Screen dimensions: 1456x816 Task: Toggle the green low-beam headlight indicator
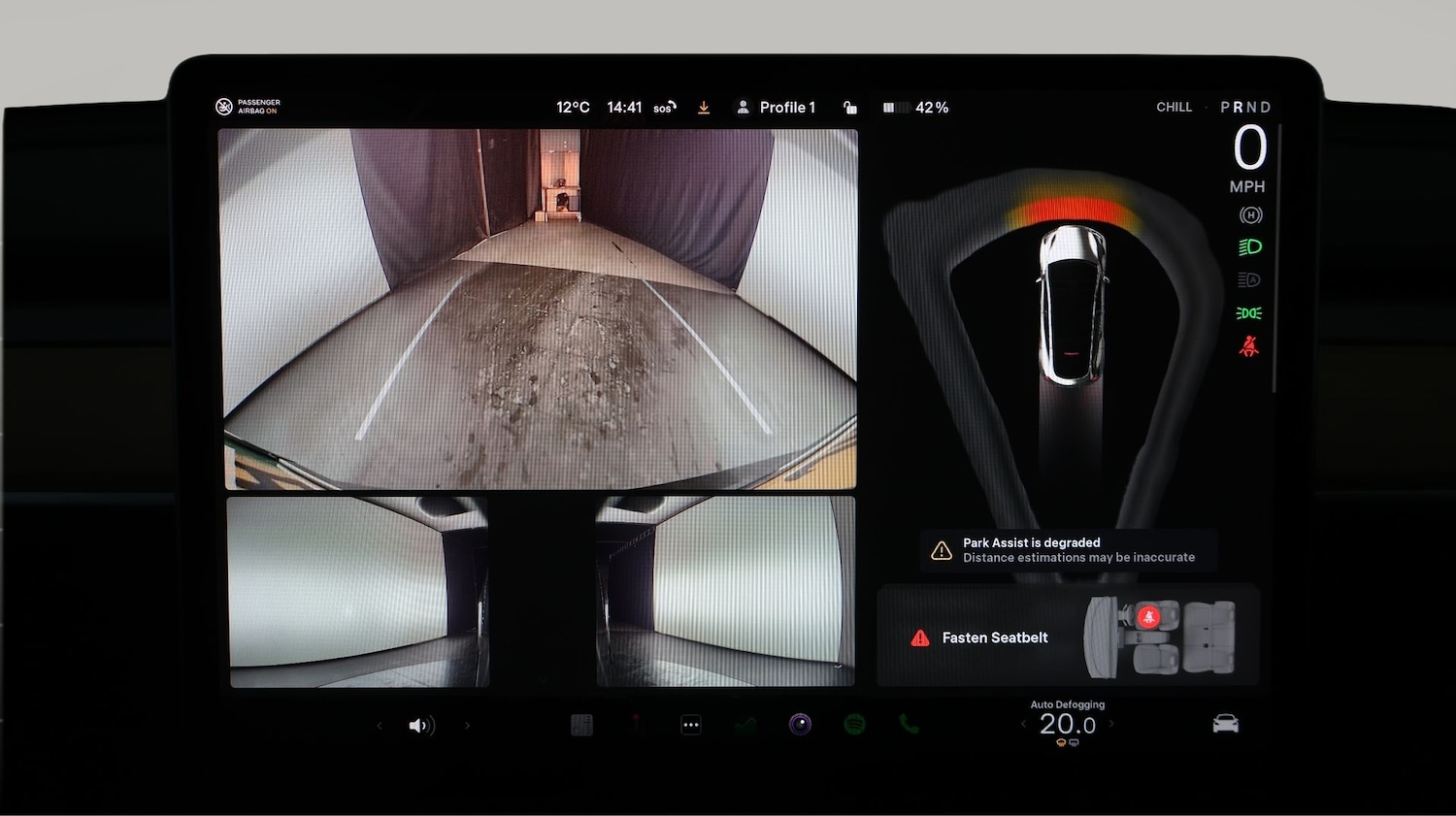click(x=1249, y=247)
